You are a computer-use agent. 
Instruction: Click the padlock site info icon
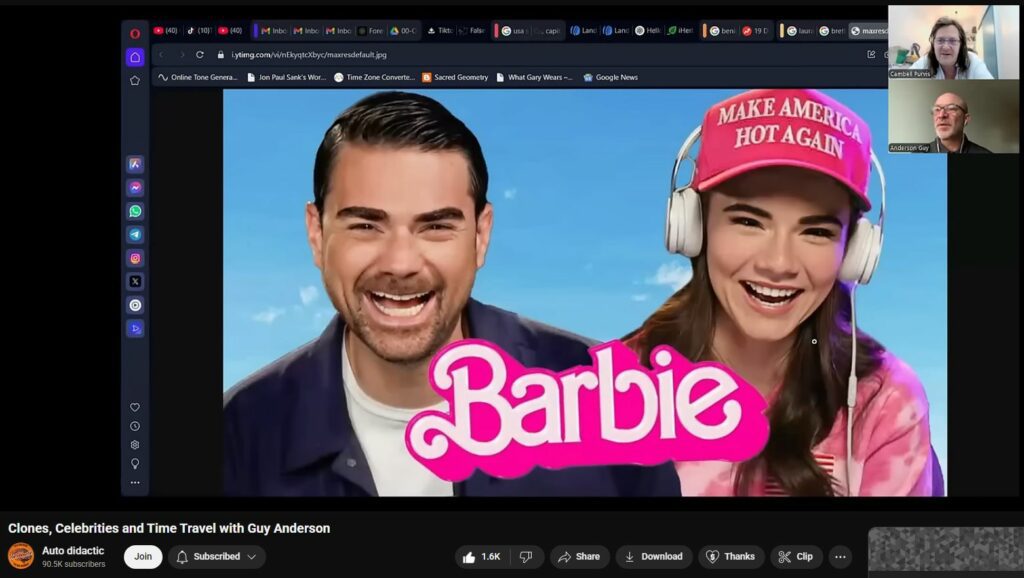pos(221,55)
